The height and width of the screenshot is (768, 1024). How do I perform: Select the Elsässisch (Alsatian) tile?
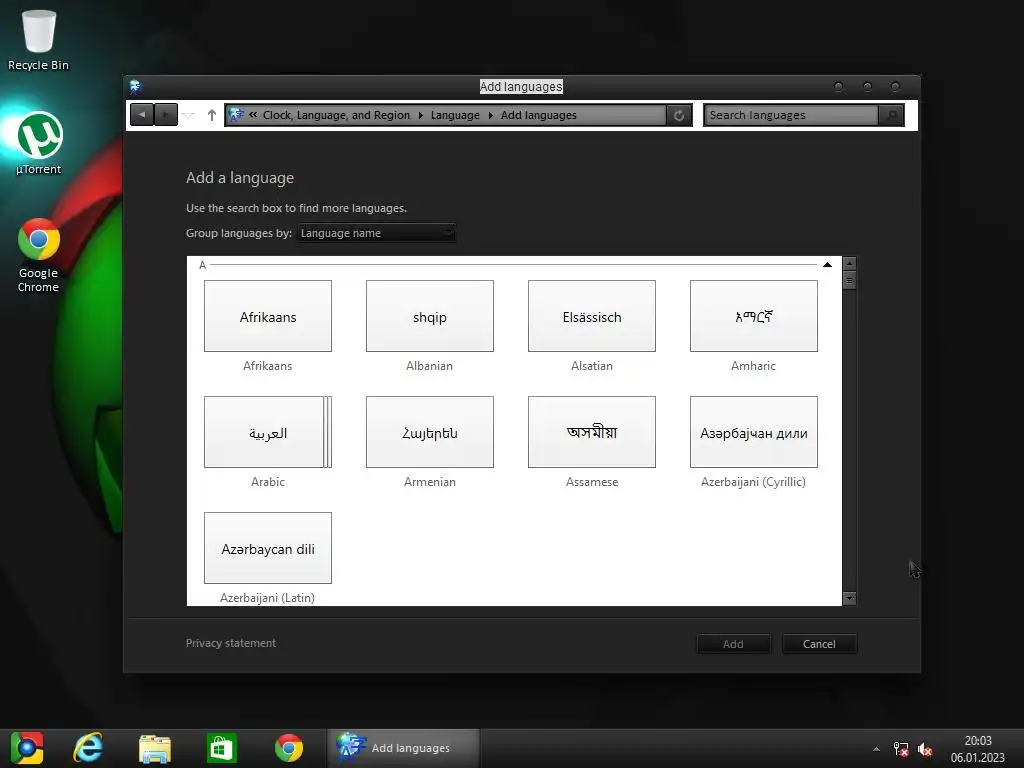coord(592,316)
